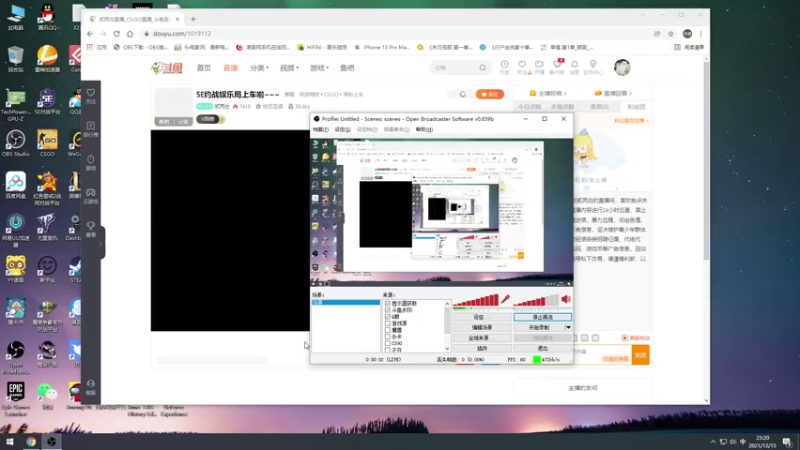Adjust the OBS desktop volume meter
This screenshot has height=450, width=800.
click(536, 300)
